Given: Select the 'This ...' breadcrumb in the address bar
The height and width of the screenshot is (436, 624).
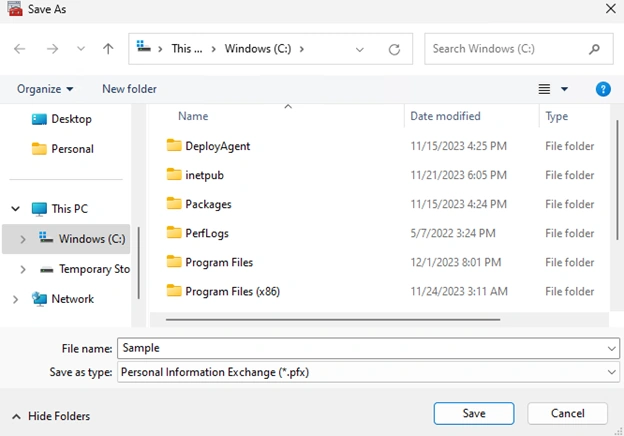Looking at the screenshot, I should (x=187, y=49).
